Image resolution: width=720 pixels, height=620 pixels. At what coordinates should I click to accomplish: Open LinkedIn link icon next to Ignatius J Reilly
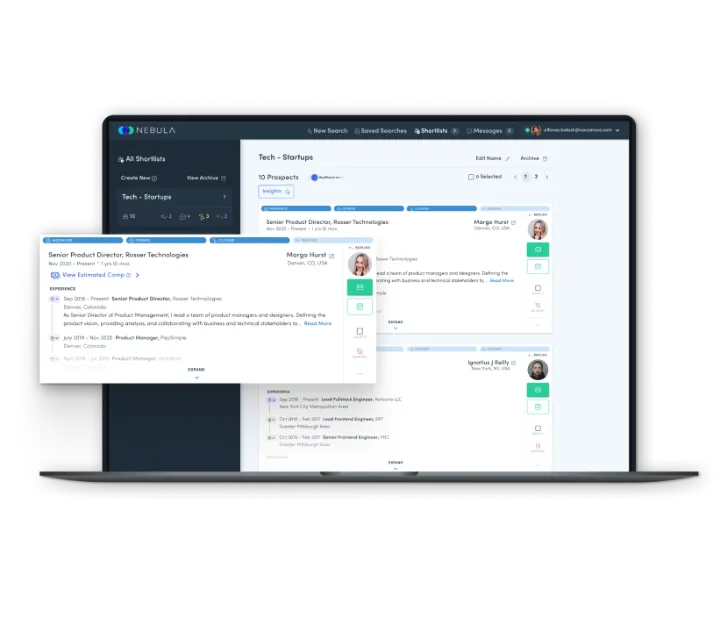point(513,361)
